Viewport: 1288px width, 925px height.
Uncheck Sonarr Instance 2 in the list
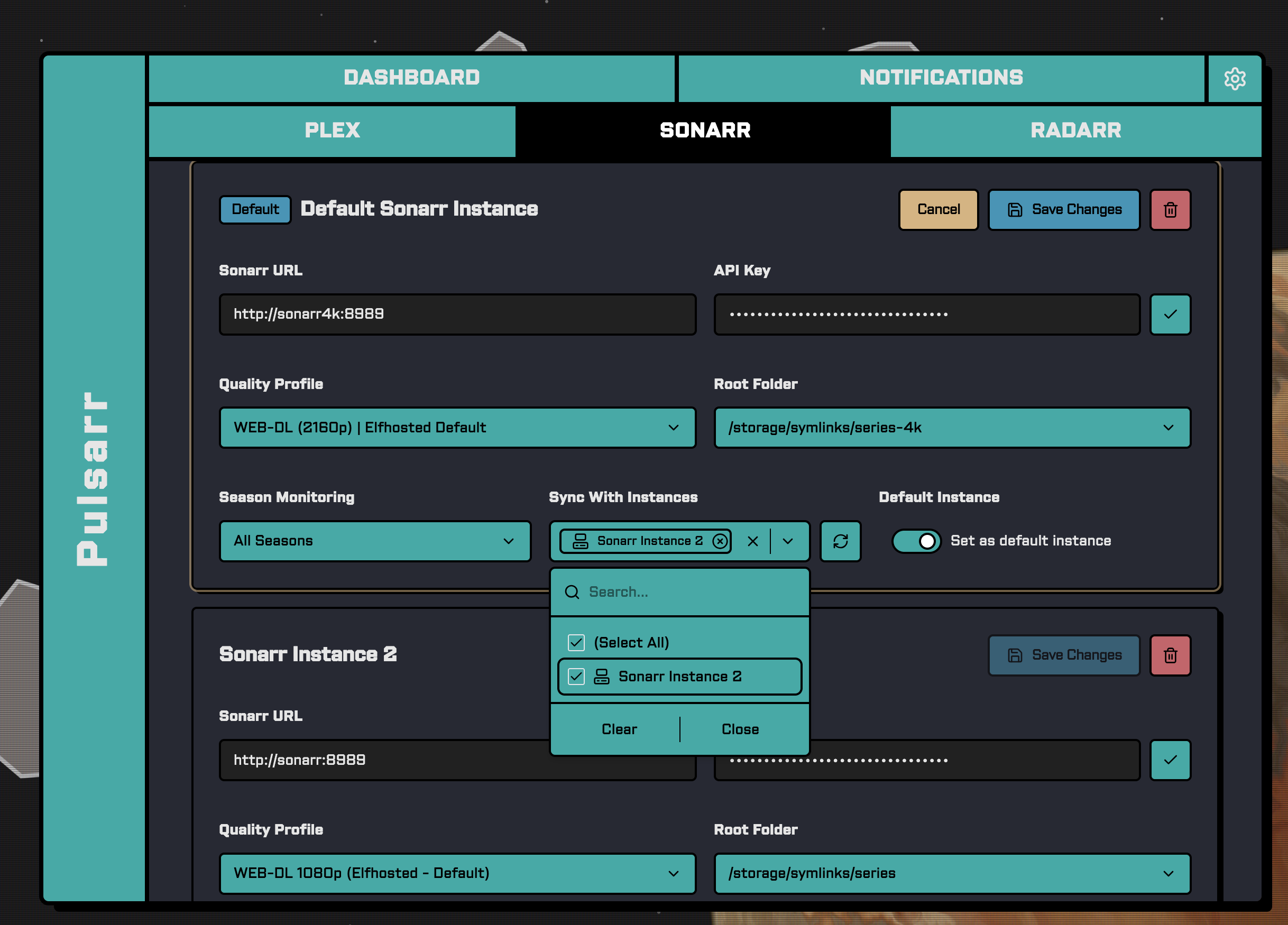pyautogui.click(x=576, y=676)
